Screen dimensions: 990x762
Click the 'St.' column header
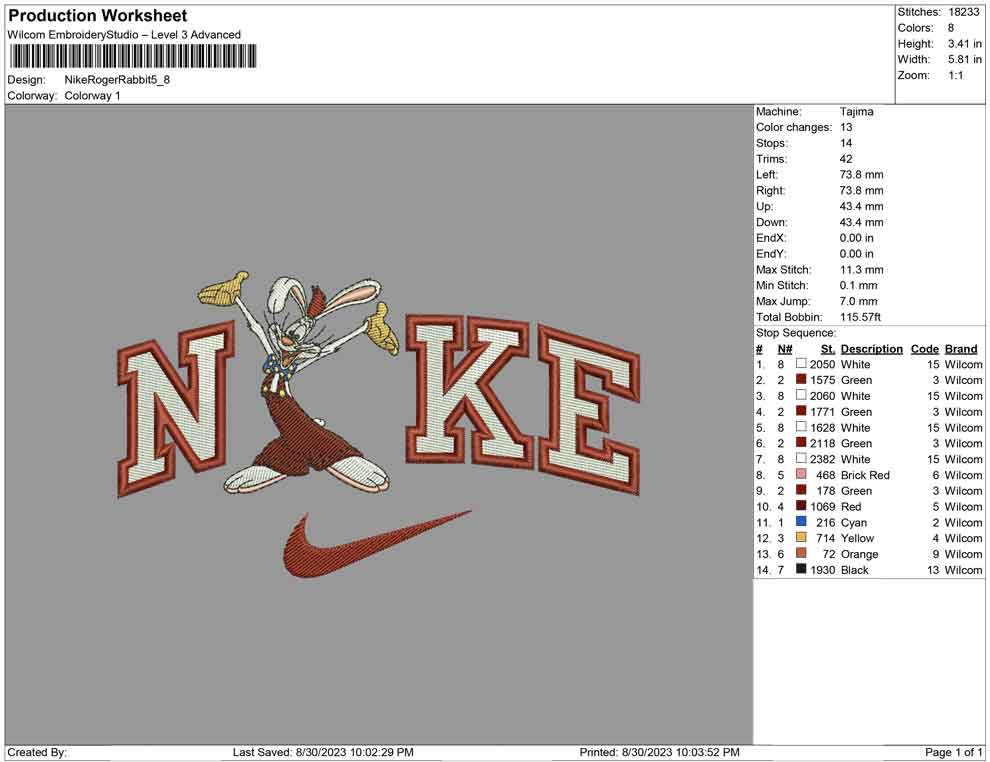(827, 348)
